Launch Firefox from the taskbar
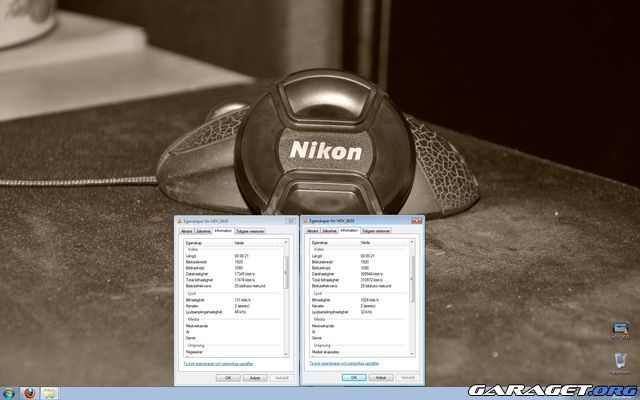Image resolution: width=640 pixels, height=400 pixels. pyautogui.click(x=30, y=391)
